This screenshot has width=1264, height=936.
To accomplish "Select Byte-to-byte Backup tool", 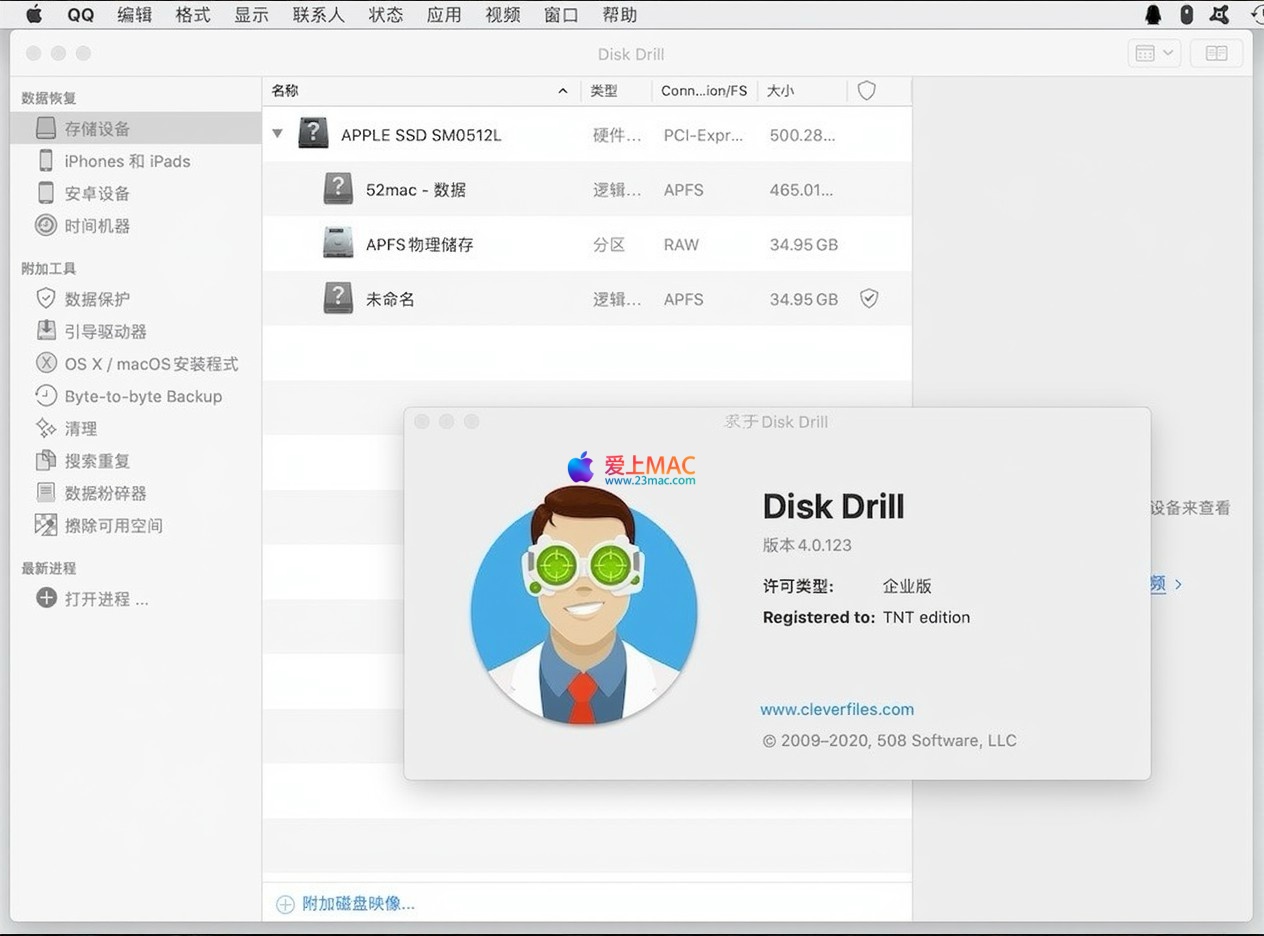I will pyautogui.click(x=143, y=396).
